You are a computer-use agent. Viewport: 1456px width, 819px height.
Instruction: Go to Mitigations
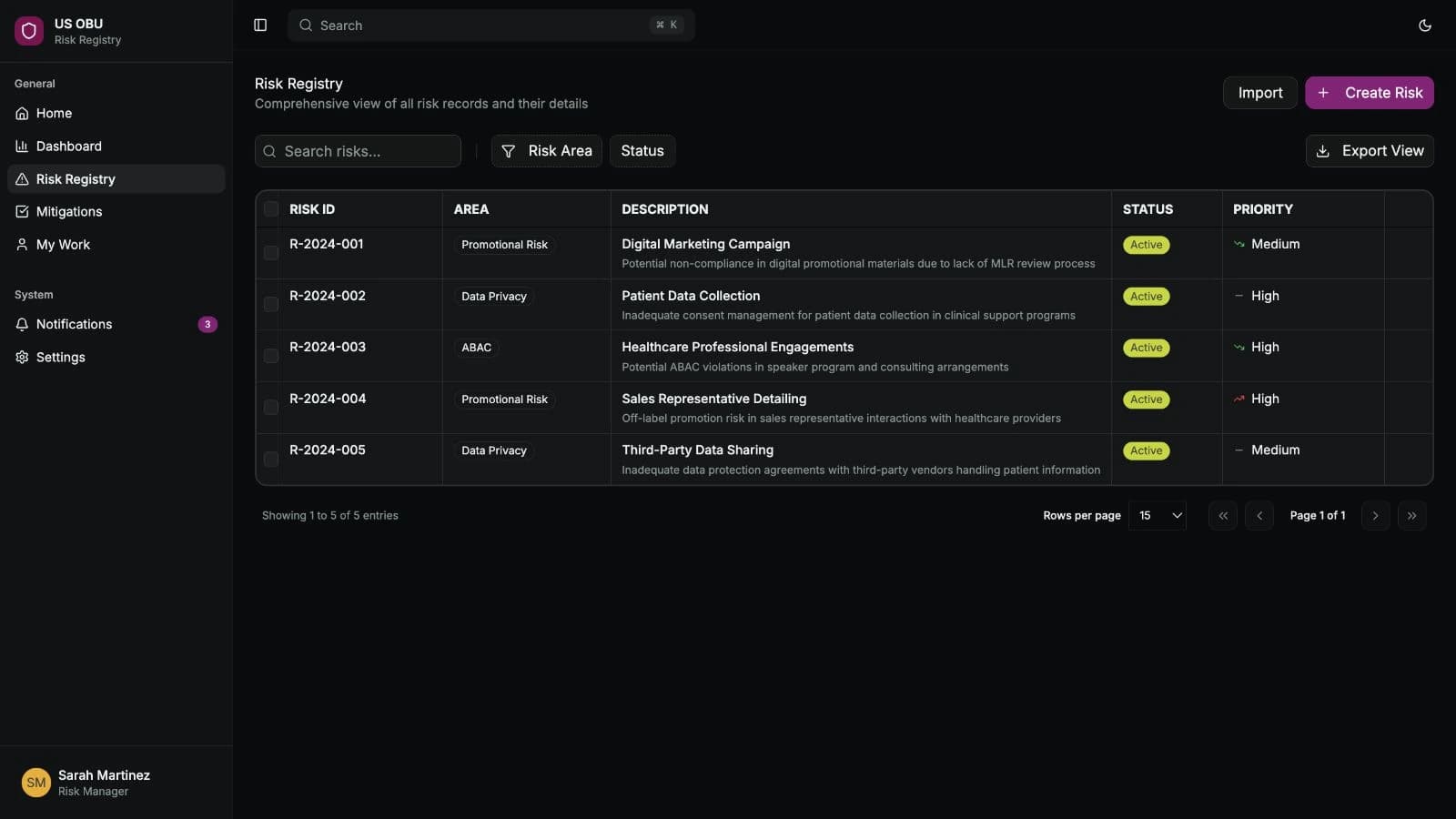(116, 212)
